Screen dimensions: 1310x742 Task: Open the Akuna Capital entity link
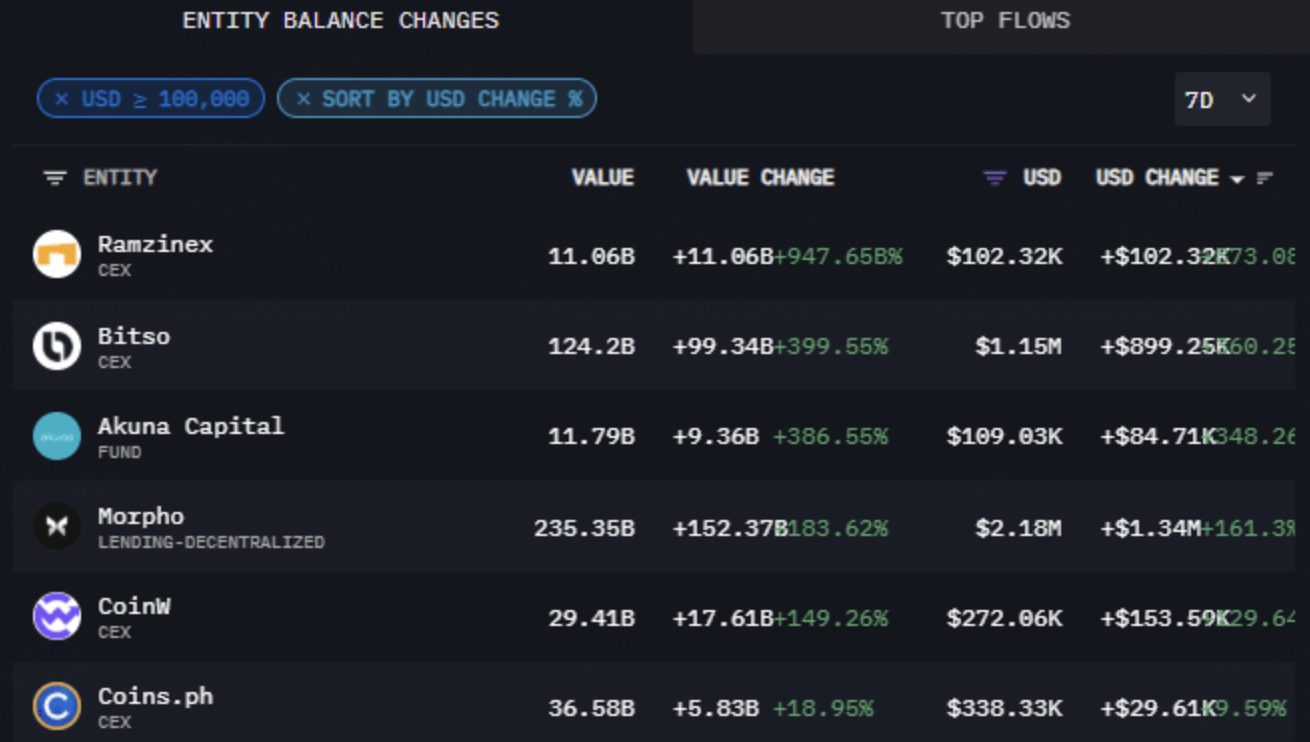191,426
